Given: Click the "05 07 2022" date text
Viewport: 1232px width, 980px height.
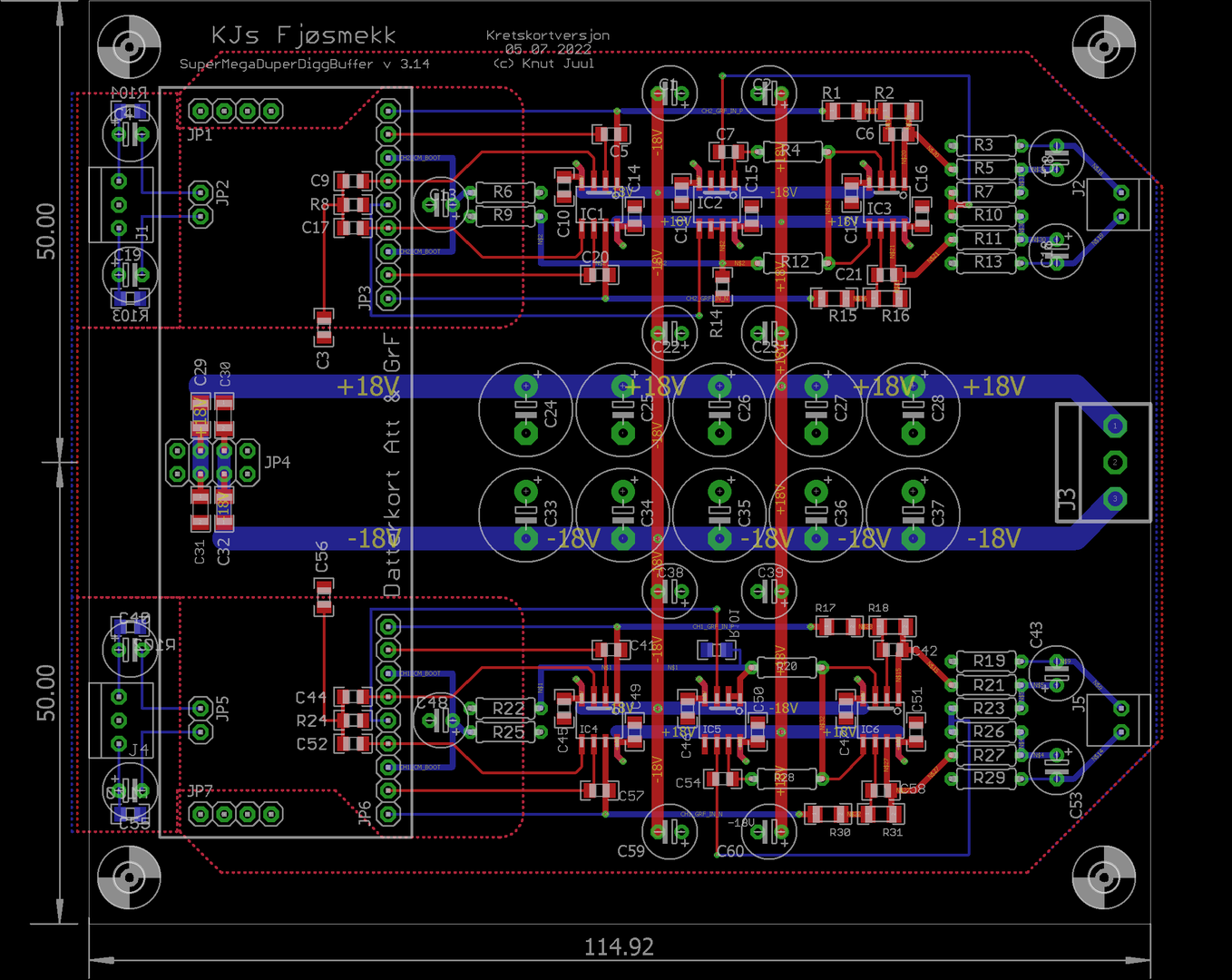Looking at the screenshot, I should tap(548, 49).
